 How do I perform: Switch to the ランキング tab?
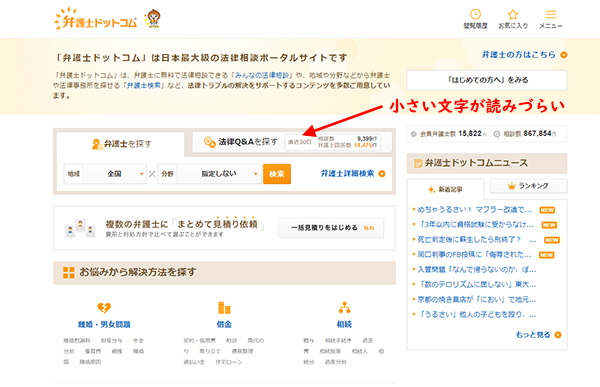[x=528, y=186]
